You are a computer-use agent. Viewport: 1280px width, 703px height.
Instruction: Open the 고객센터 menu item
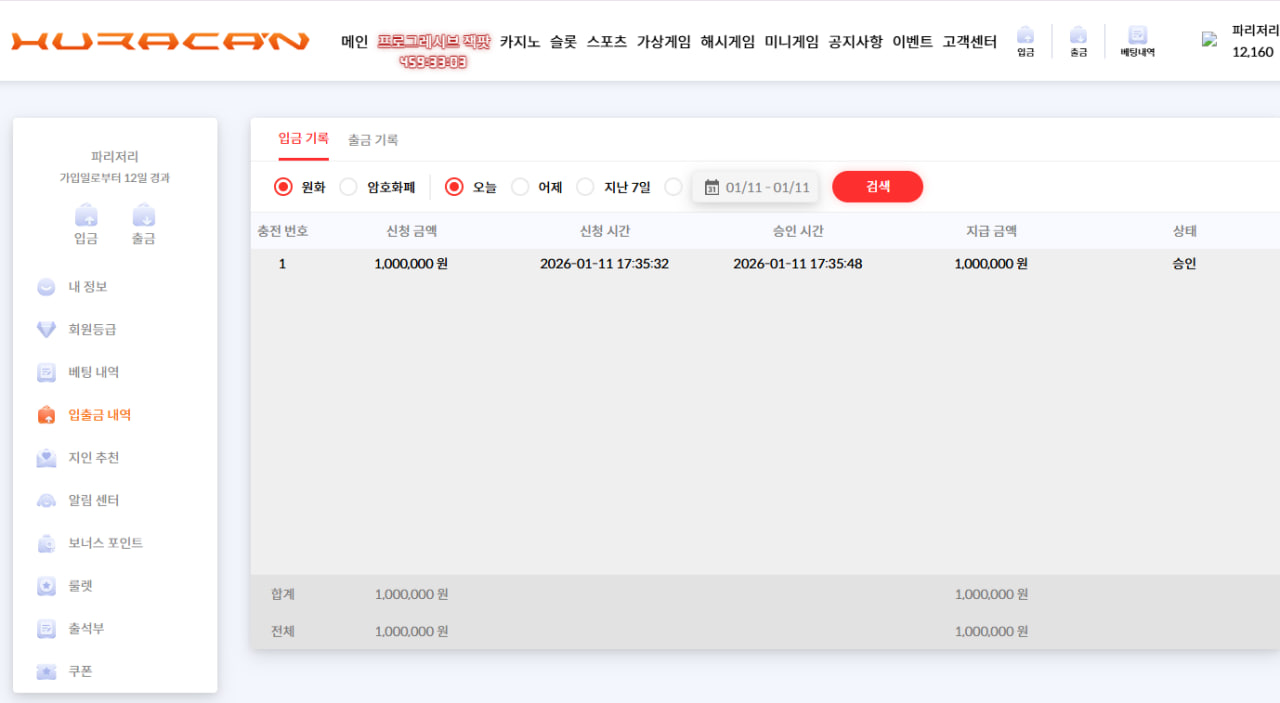tap(970, 42)
